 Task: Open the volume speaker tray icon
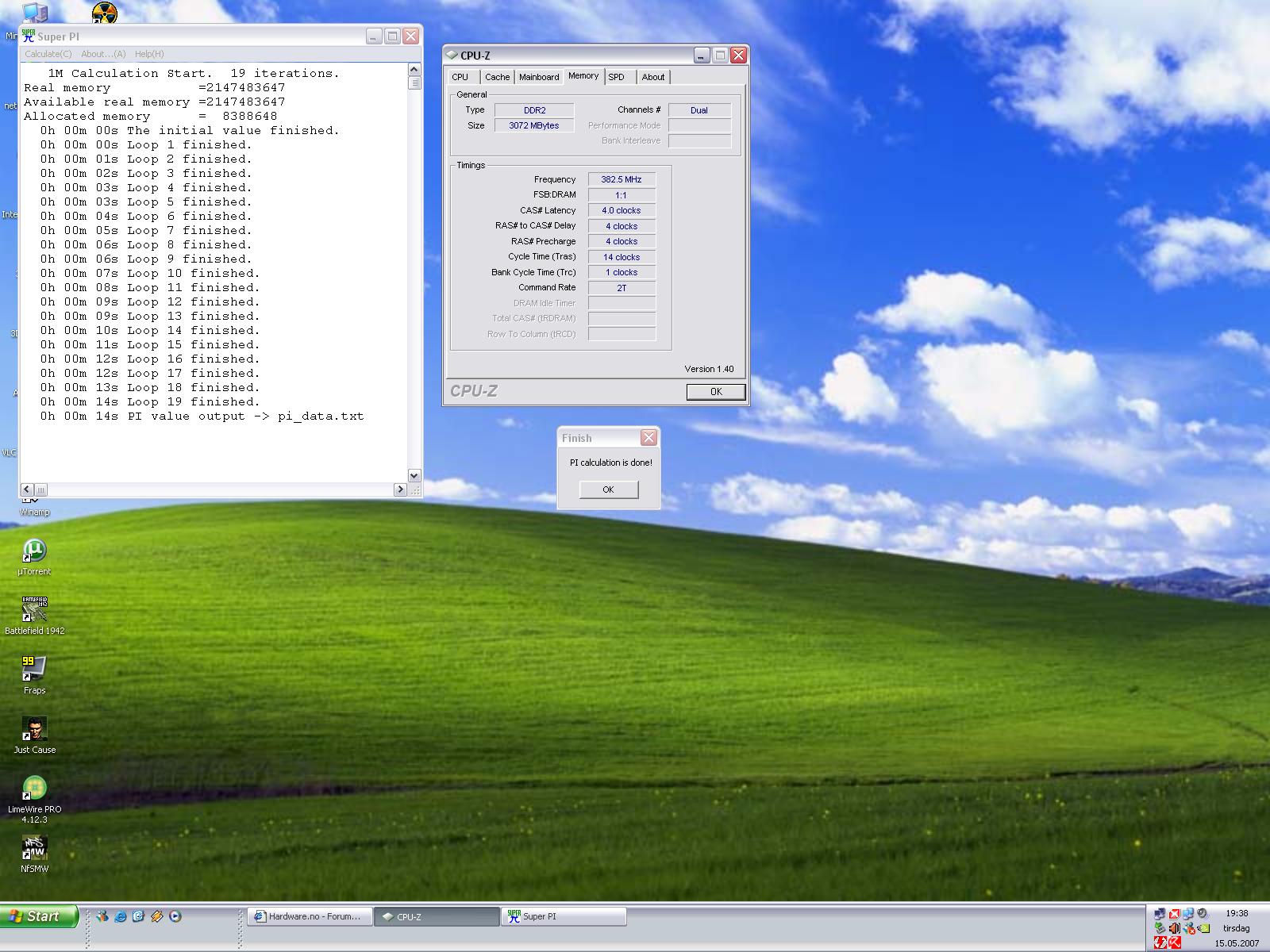(x=1175, y=928)
